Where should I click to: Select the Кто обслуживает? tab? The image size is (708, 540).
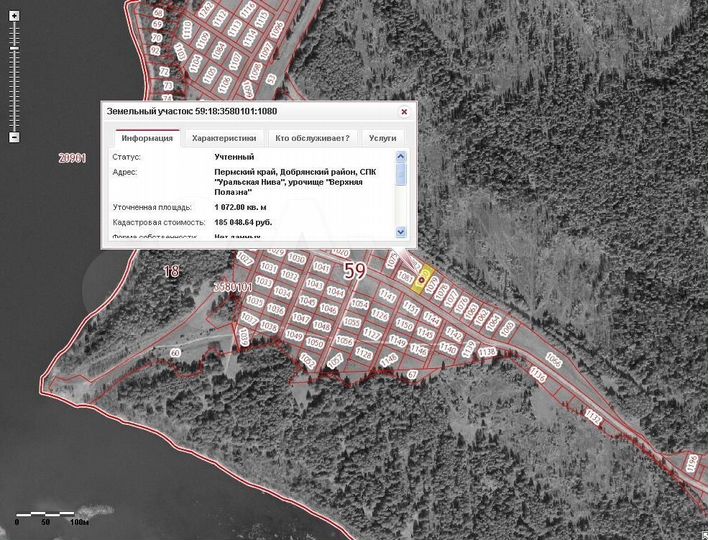point(312,138)
